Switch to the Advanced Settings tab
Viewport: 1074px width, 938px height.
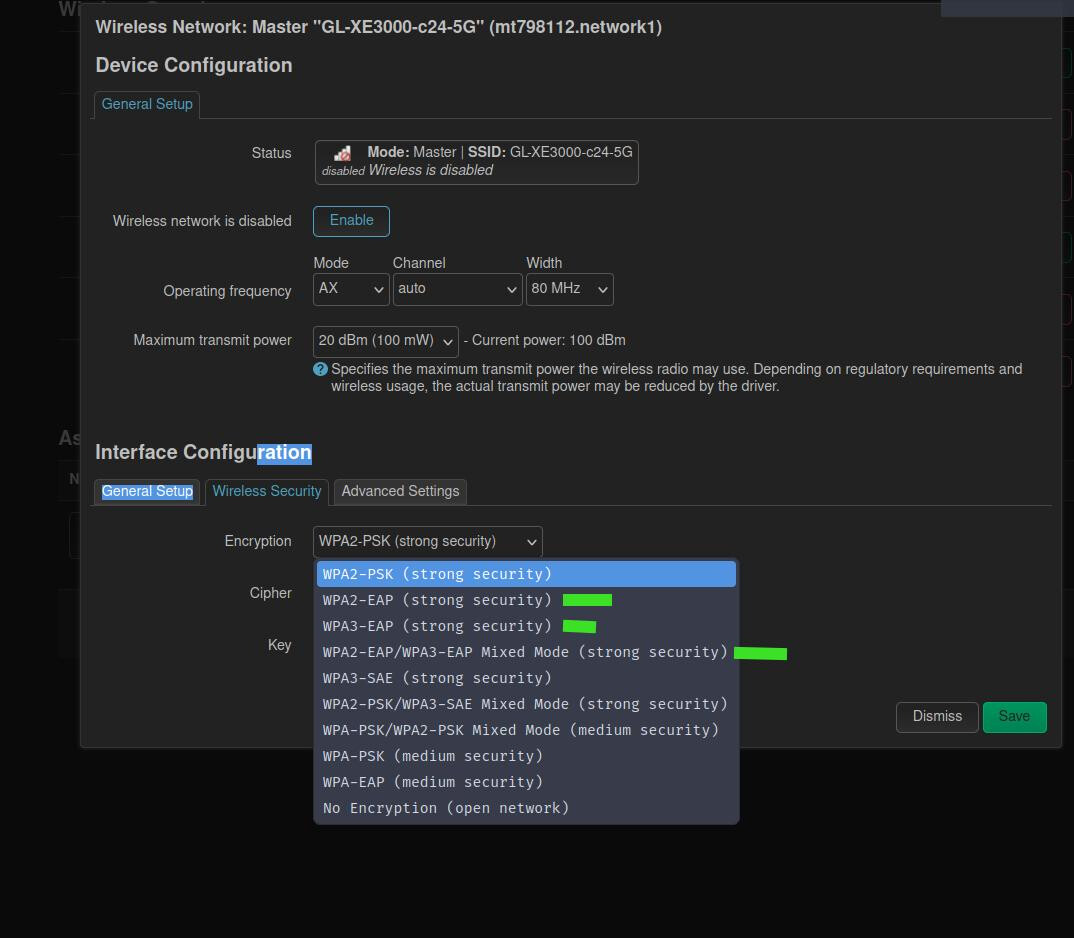click(400, 491)
